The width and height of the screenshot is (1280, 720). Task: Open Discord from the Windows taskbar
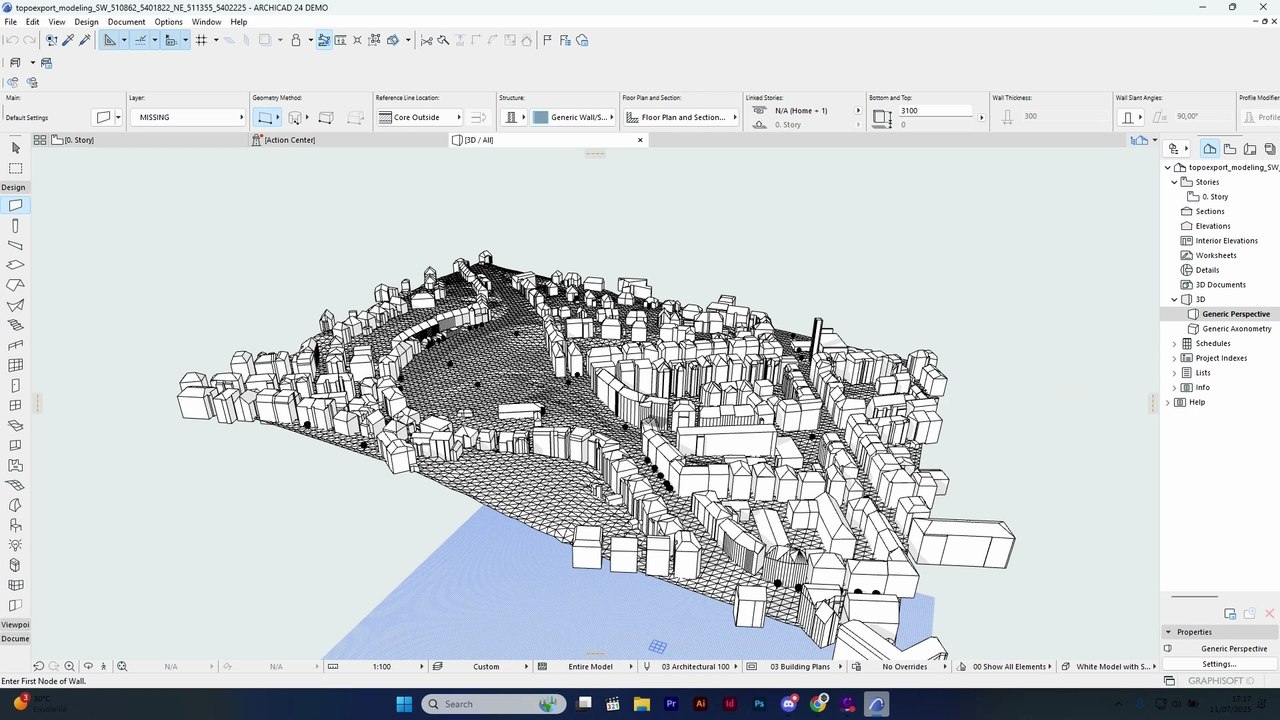(x=790, y=704)
